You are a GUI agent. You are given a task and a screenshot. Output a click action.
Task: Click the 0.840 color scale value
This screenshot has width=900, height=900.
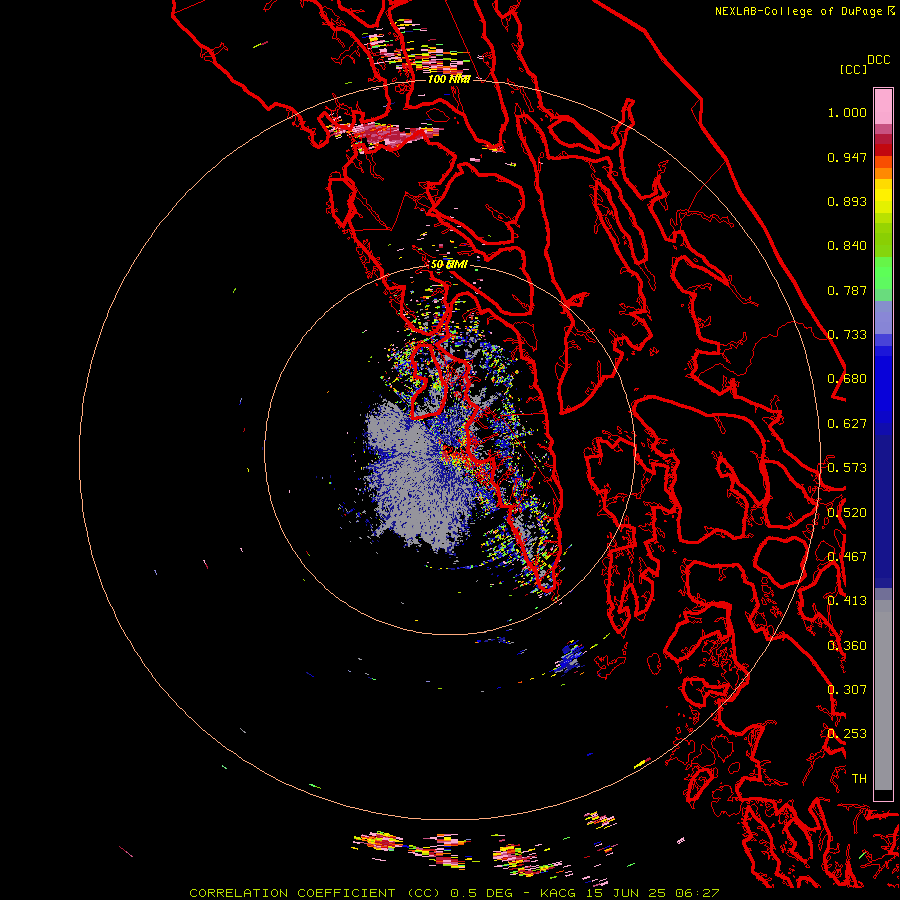[847, 246]
